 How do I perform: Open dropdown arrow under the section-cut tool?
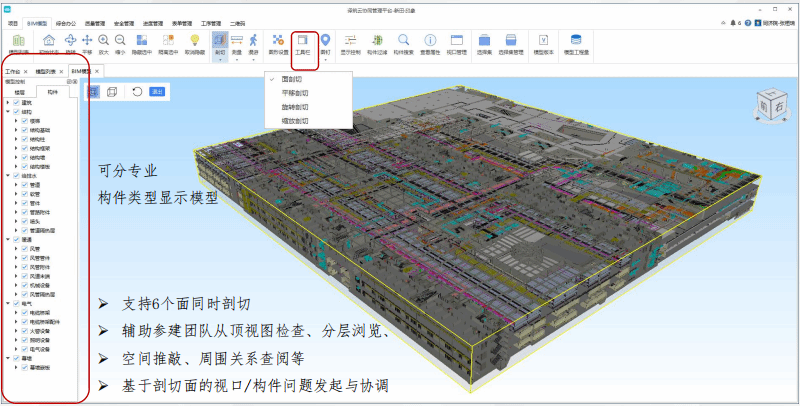click(220, 60)
